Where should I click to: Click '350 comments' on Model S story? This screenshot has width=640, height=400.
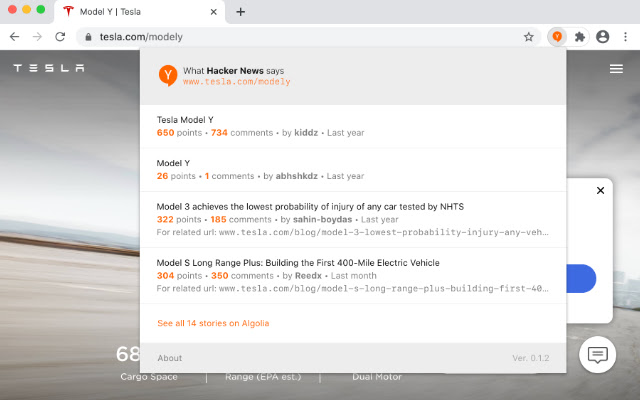242,276
